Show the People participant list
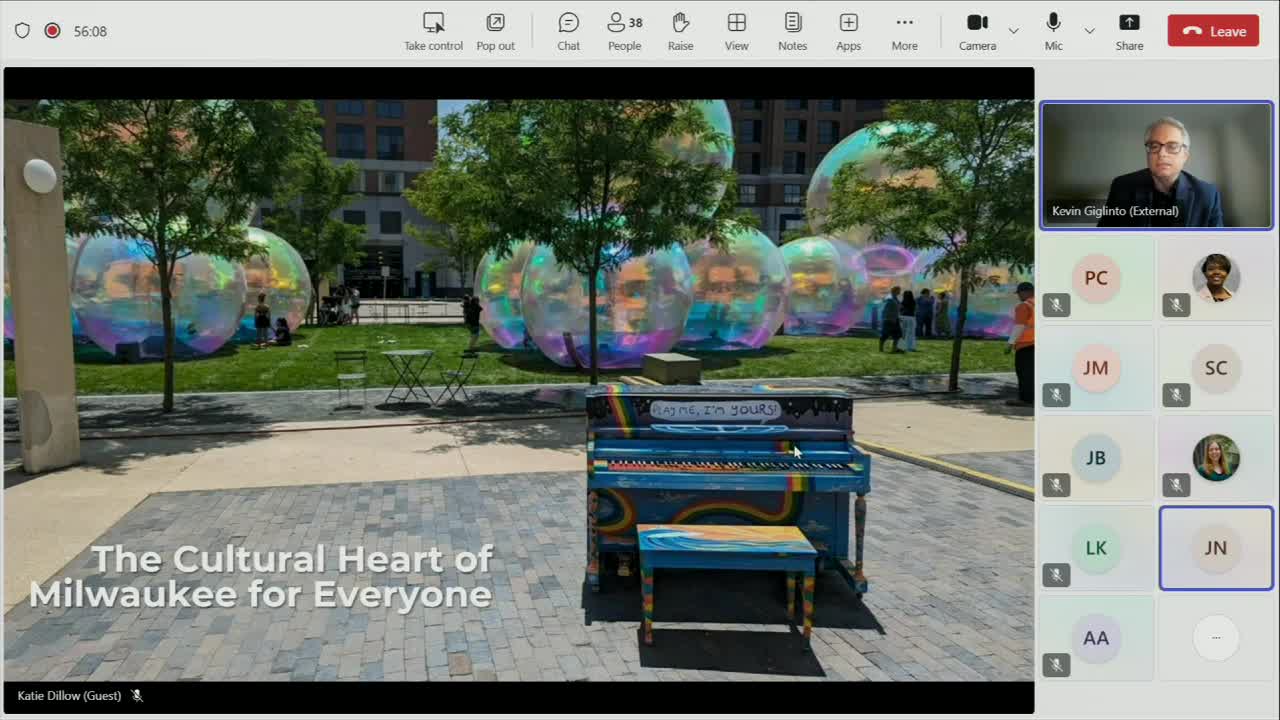The width and height of the screenshot is (1280, 720). (x=625, y=31)
